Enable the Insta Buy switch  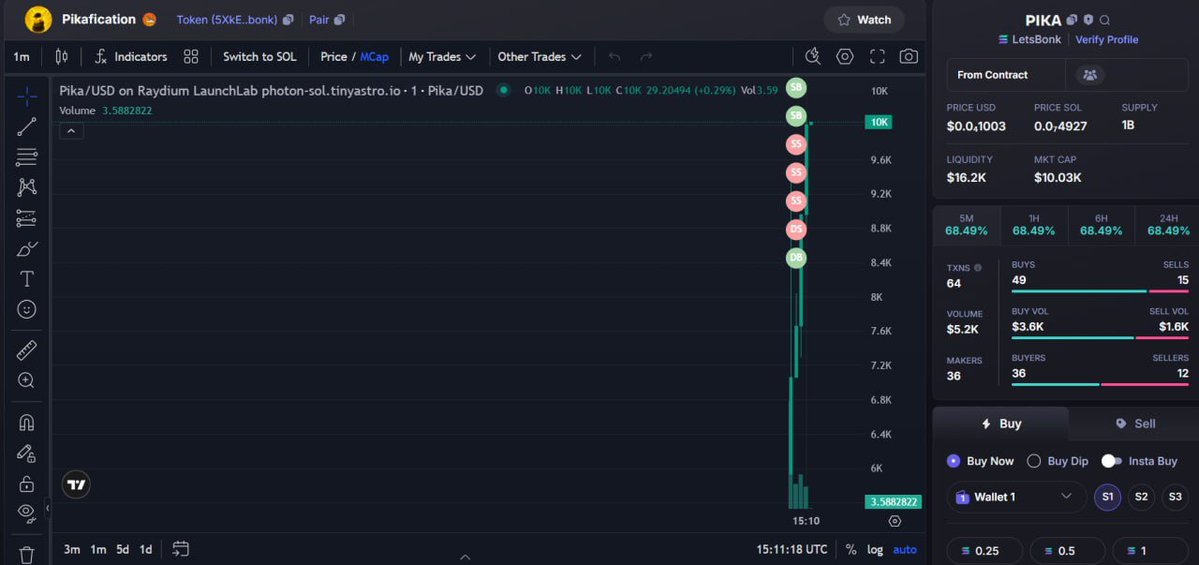tap(1111, 461)
